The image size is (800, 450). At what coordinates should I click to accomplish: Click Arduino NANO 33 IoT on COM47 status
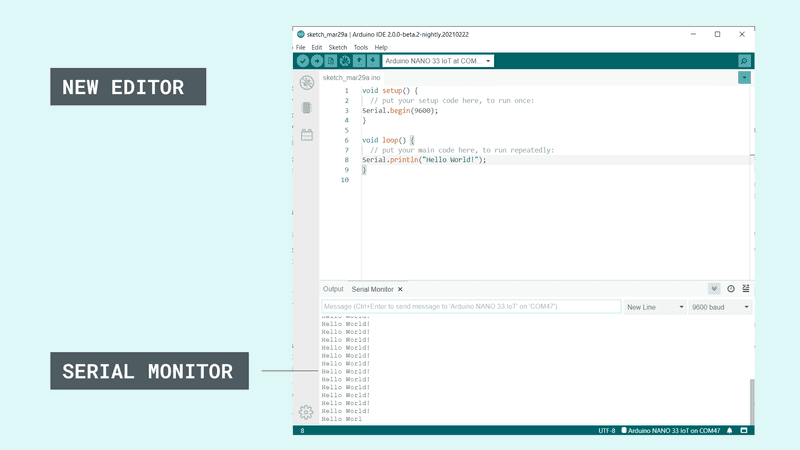coord(670,431)
